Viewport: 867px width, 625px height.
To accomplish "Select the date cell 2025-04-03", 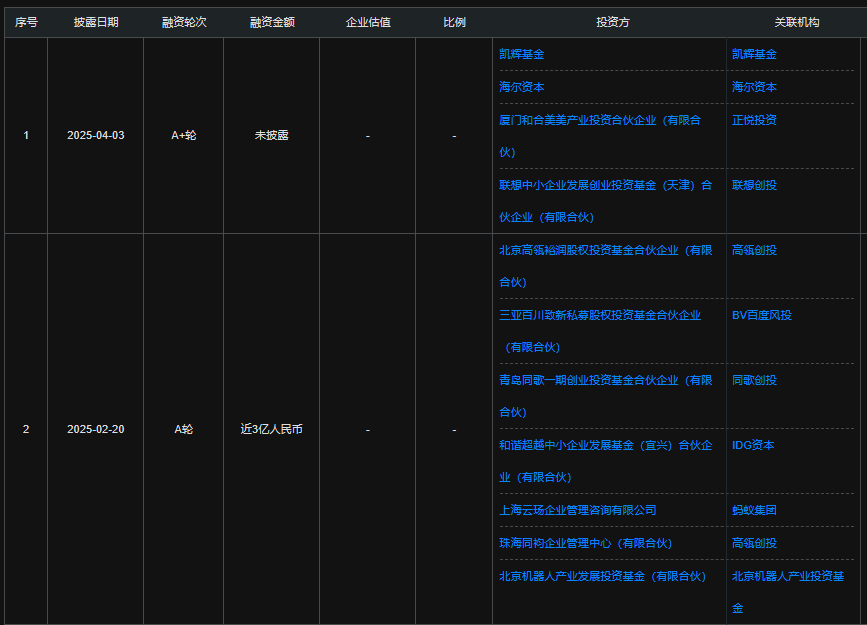I will click(x=96, y=136).
